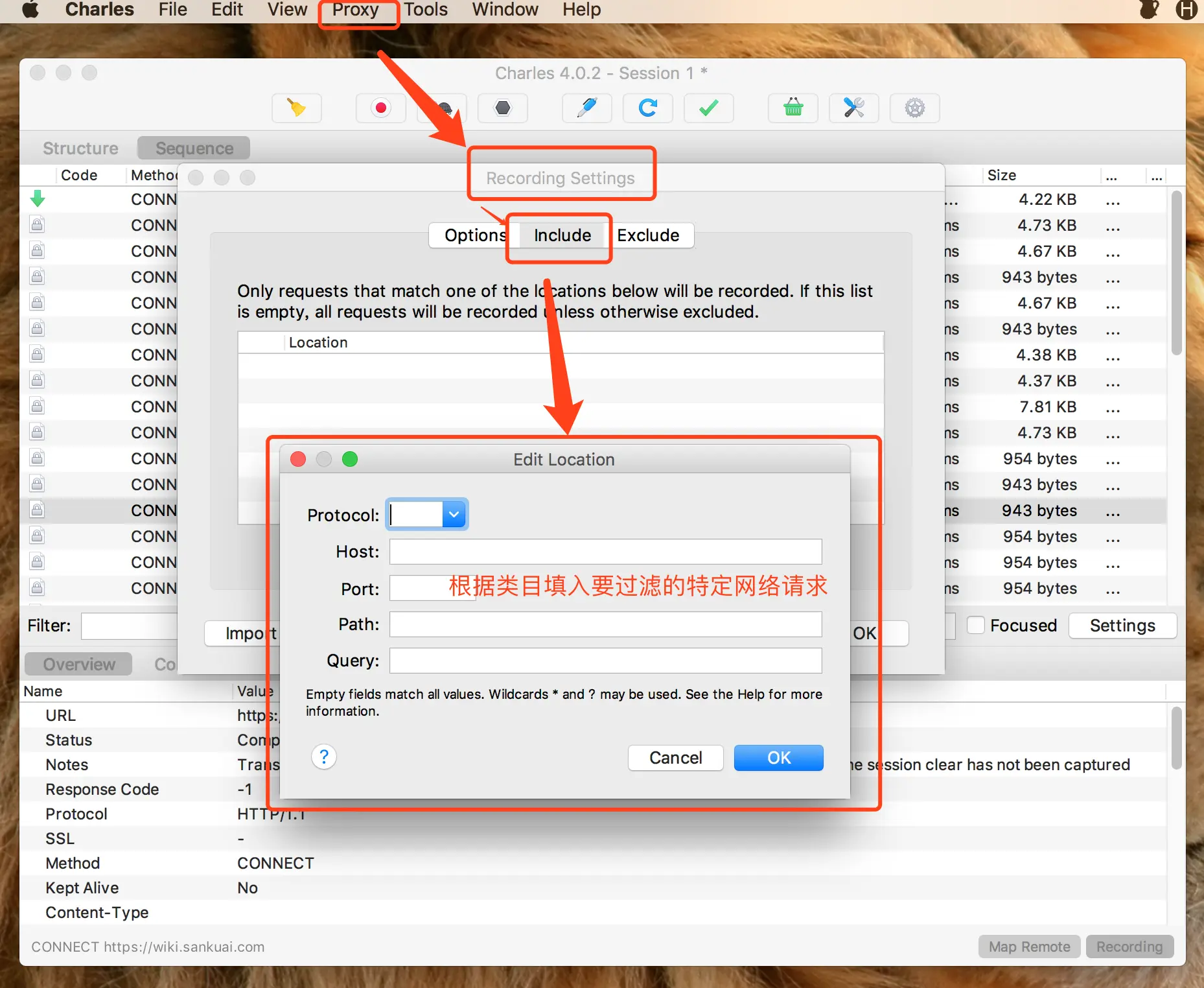
Task: Open the green basket publish icon
Action: (x=793, y=108)
